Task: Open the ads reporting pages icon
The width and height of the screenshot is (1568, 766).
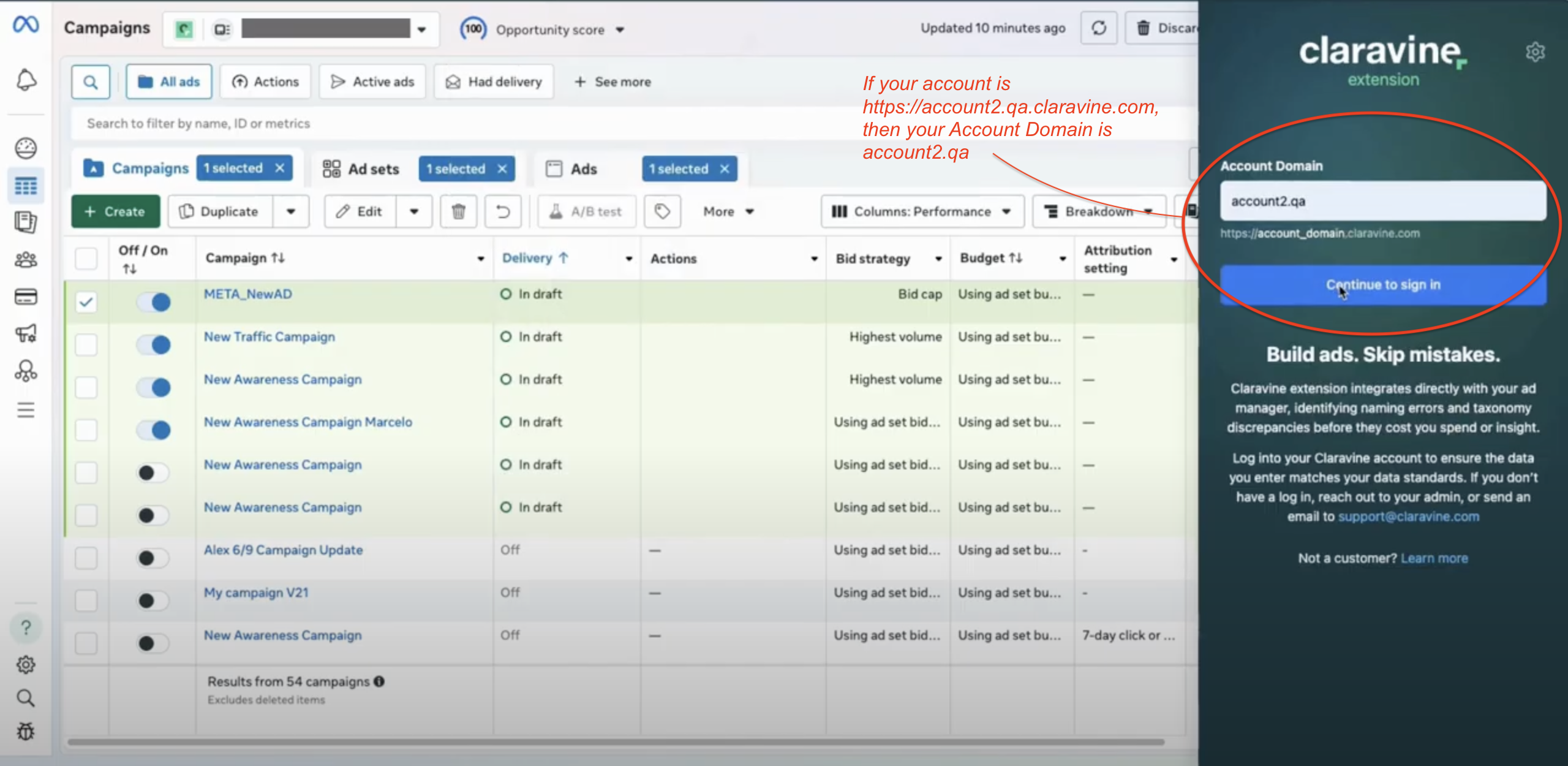Action: pyautogui.click(x=26, y=222)
